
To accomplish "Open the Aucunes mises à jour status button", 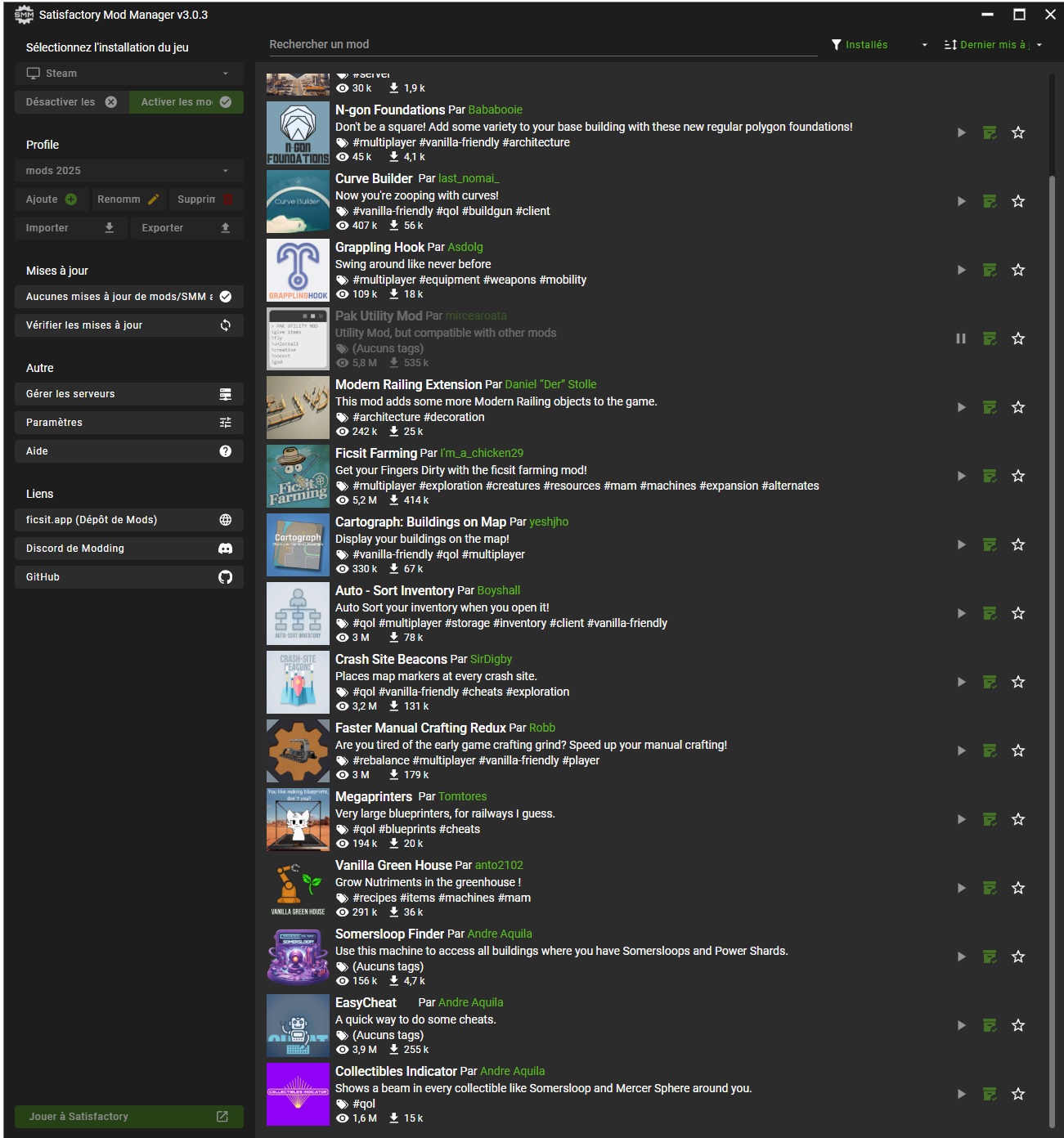I will 129,297.
